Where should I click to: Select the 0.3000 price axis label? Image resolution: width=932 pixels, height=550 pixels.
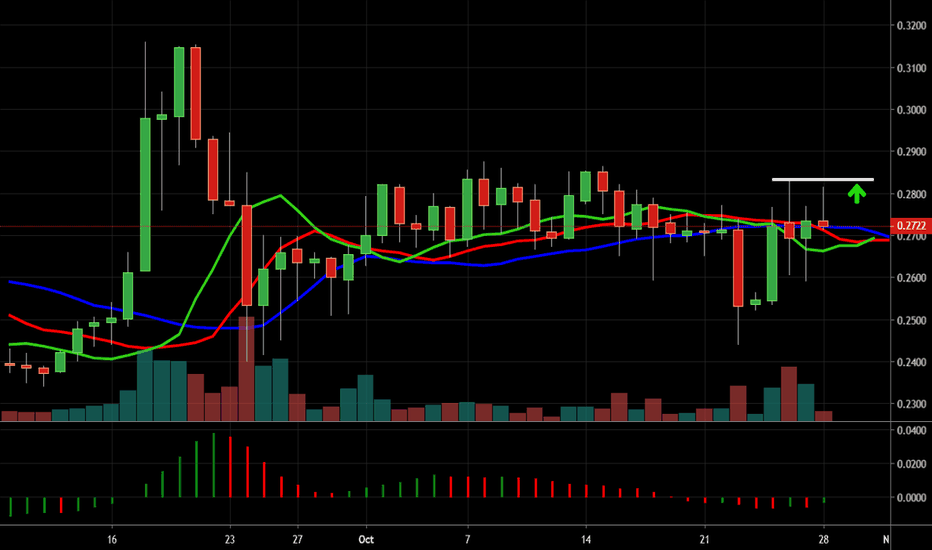(x=911, y=110)
